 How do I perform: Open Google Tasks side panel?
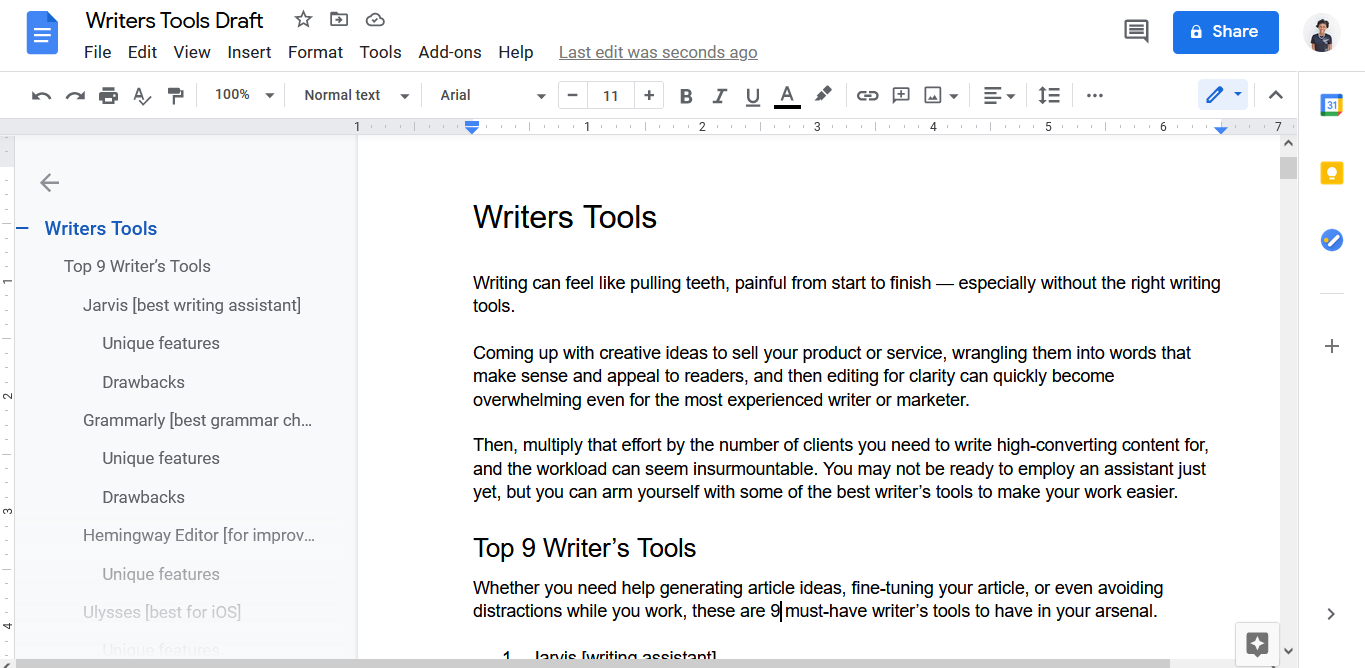(1331, 240)
